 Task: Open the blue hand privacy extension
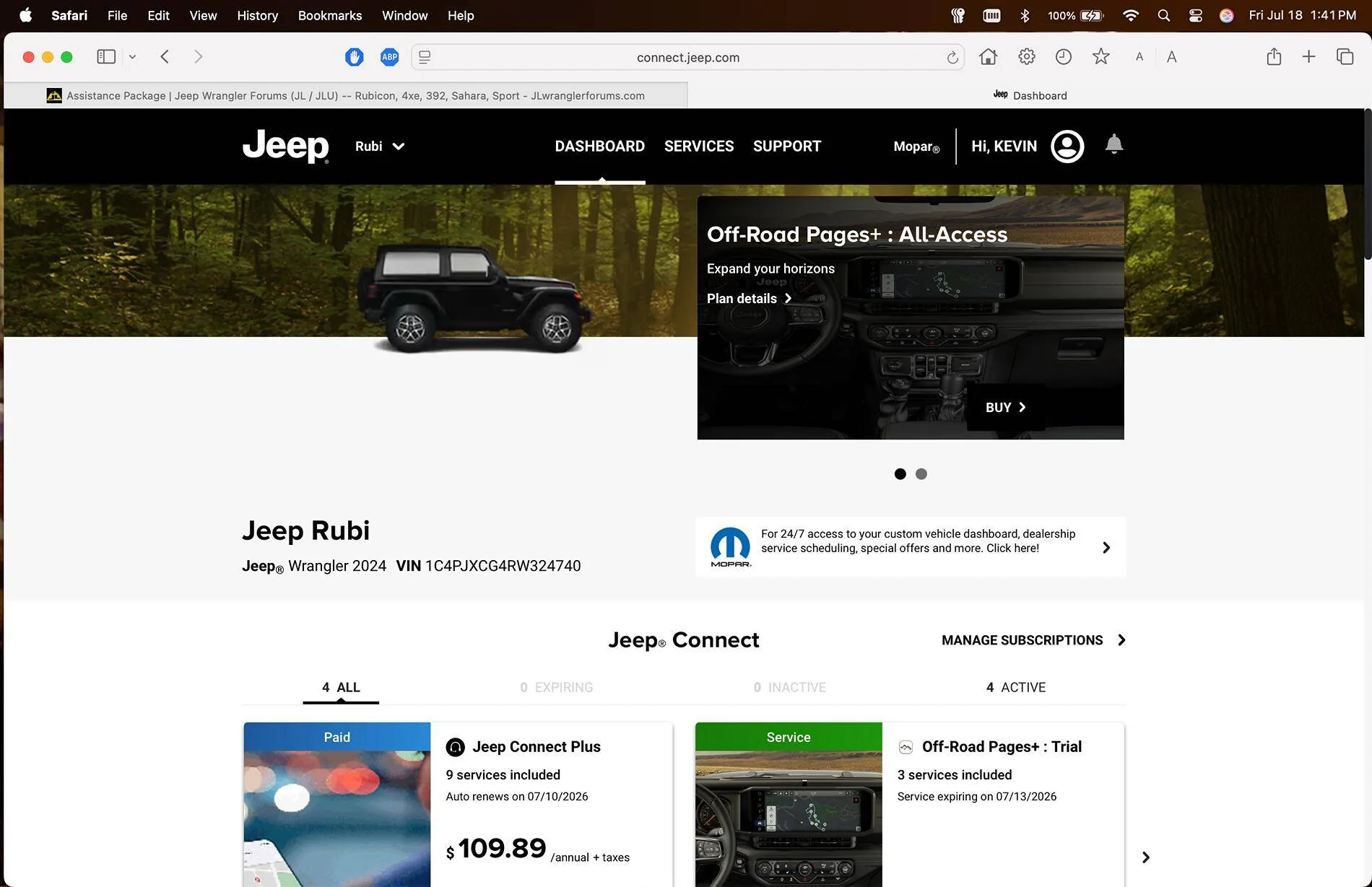tap(354, 57)
